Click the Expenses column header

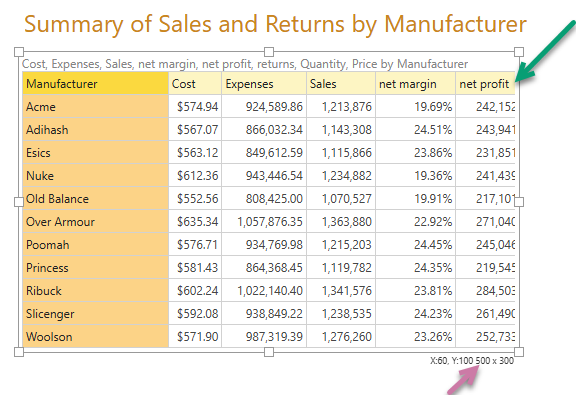(x=264, y=84)
